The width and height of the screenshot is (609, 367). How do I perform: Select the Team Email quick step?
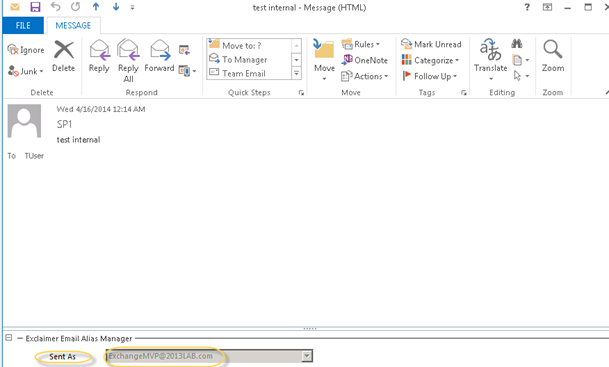pos(249,73)
